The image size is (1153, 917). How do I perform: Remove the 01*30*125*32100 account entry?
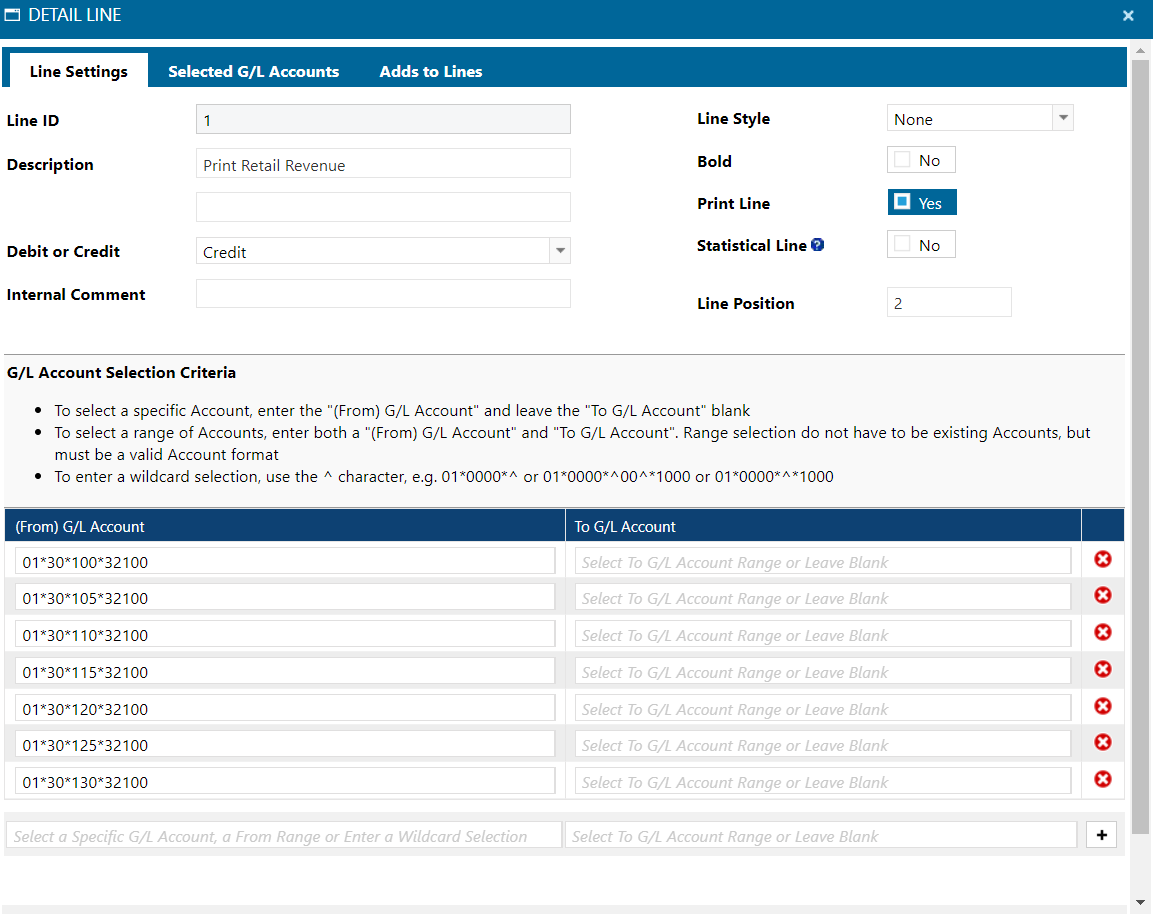coord(1103,742)
